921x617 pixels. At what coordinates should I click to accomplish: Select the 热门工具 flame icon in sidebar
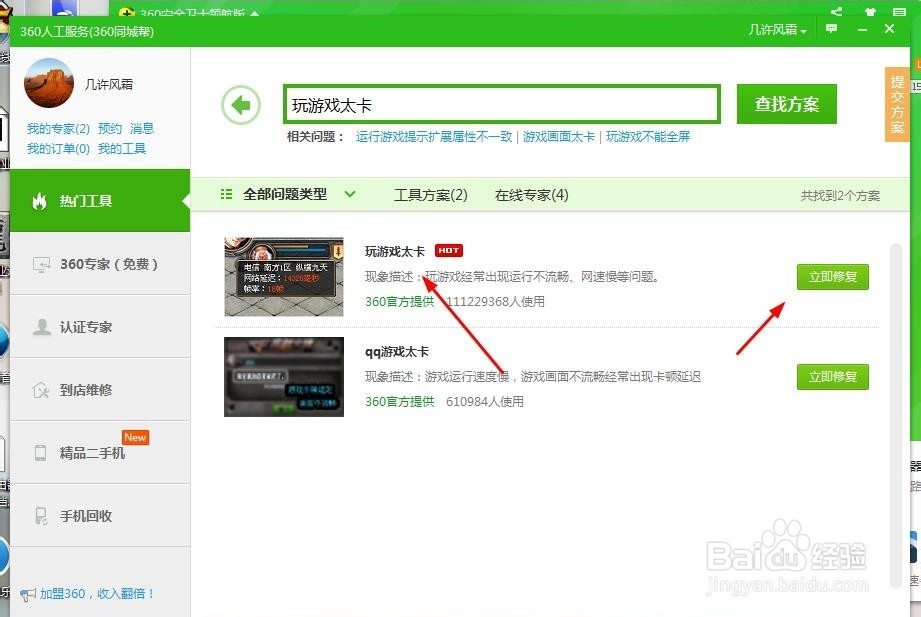pyautogui.click(x=40, y=201)
